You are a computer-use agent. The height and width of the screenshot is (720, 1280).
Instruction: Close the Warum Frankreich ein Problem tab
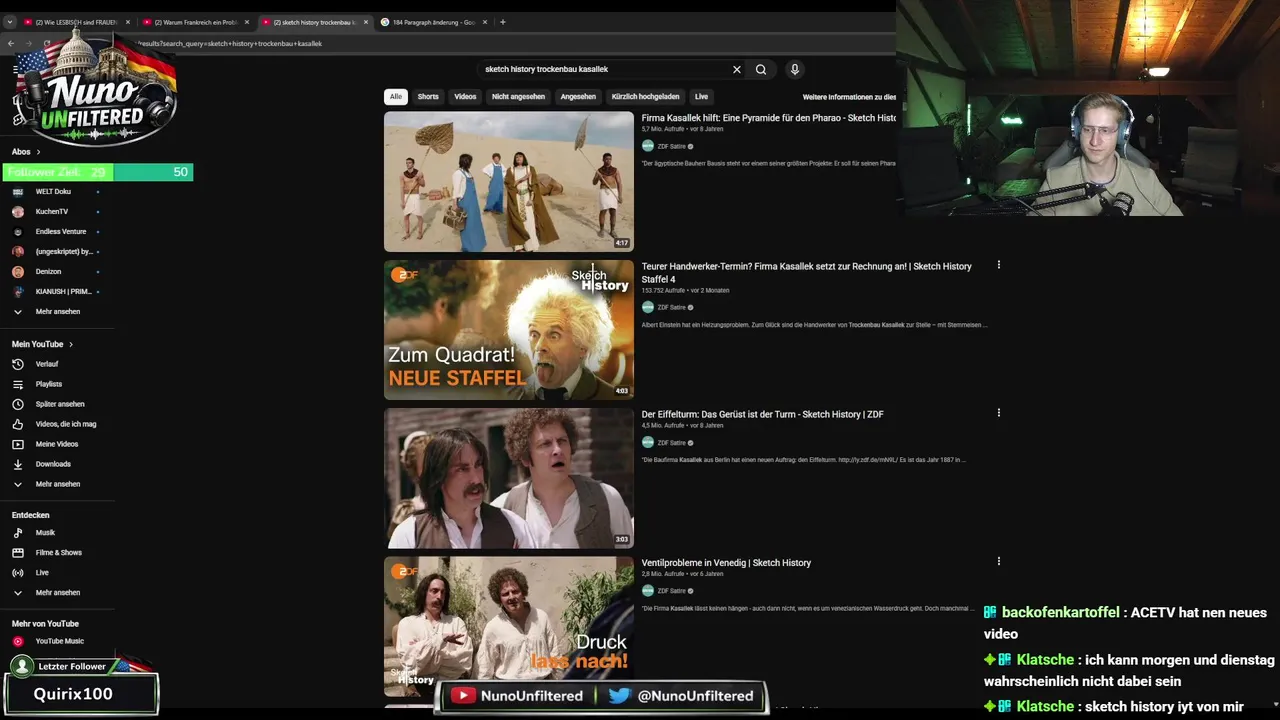click(247, 22)
